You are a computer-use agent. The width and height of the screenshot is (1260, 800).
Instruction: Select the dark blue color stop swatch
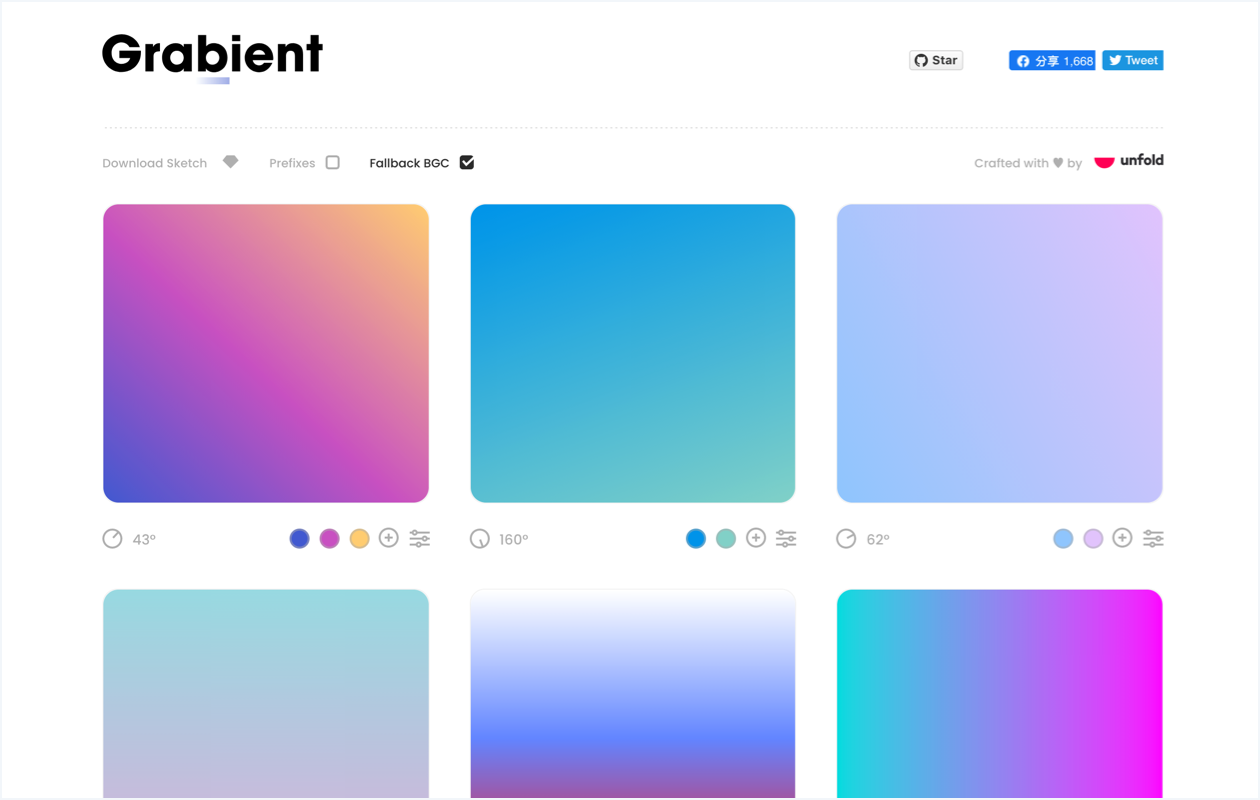299,539
